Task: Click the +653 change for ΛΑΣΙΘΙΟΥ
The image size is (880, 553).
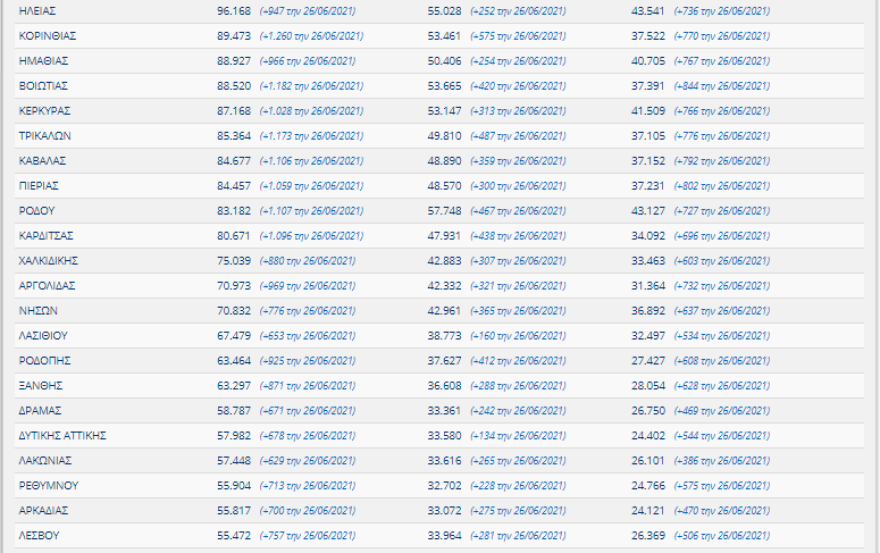Action: [307, 336]
